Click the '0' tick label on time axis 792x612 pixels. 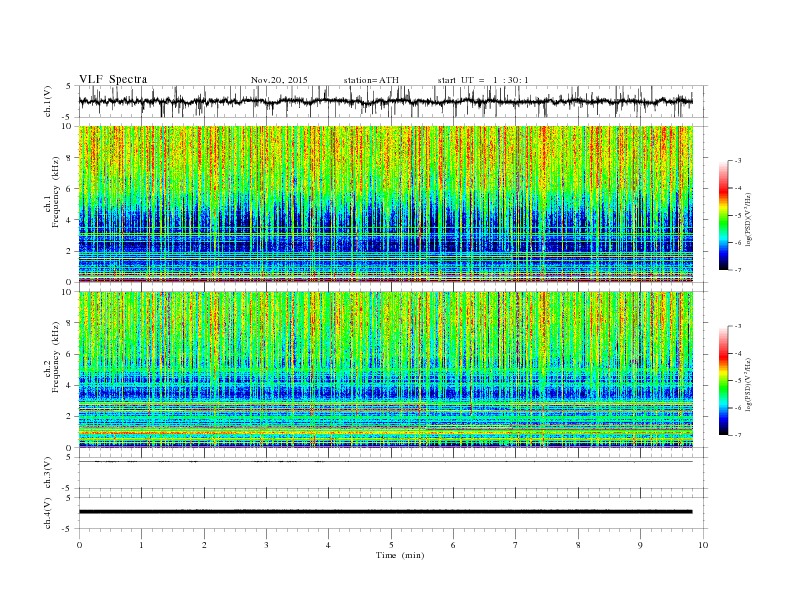[x=79, y=545]
